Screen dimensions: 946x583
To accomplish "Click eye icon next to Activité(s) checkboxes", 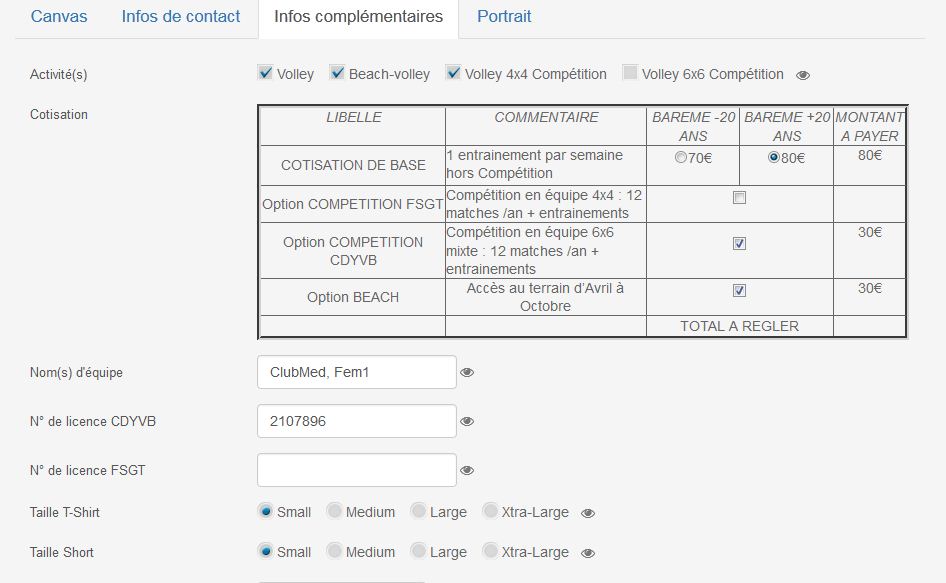I will click(x=802, y=75).
